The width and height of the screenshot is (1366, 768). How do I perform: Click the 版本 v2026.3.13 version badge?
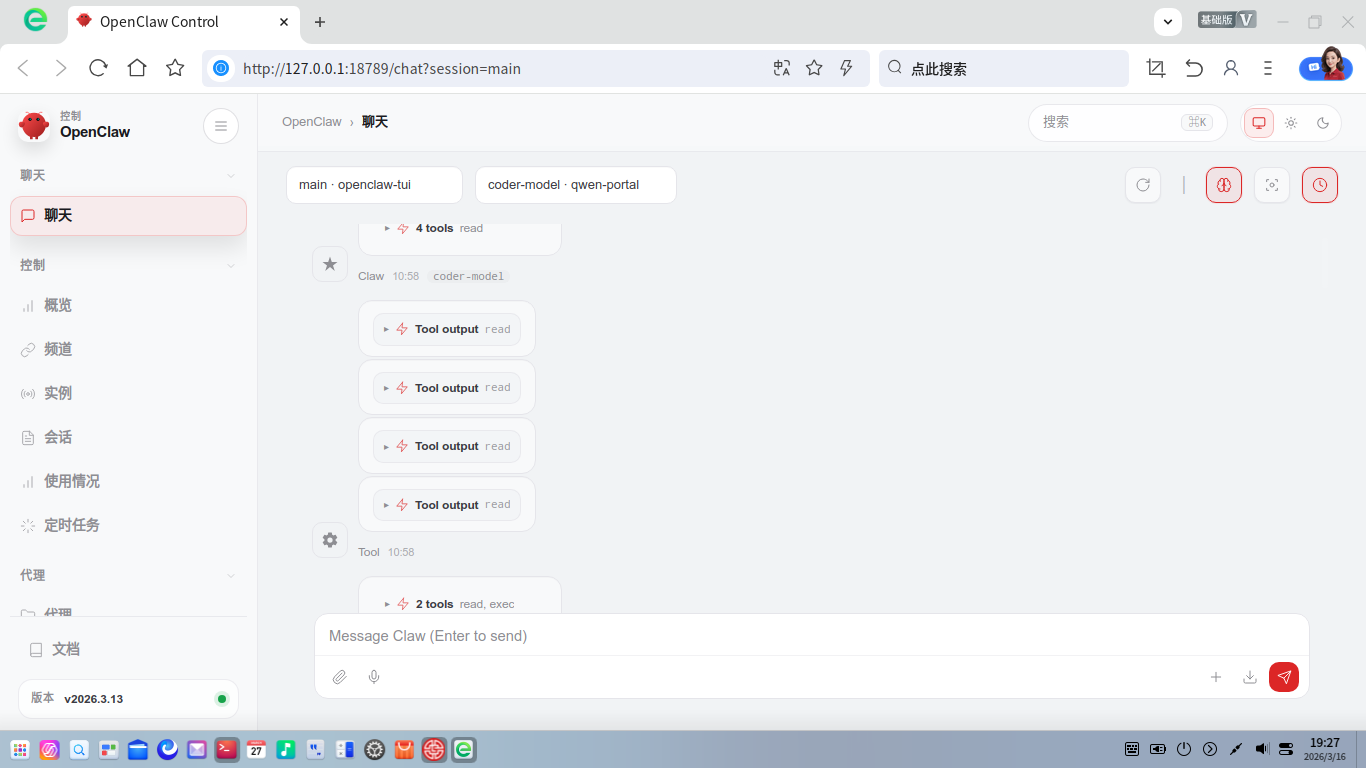pyautogui.click(x=128, y=699)
